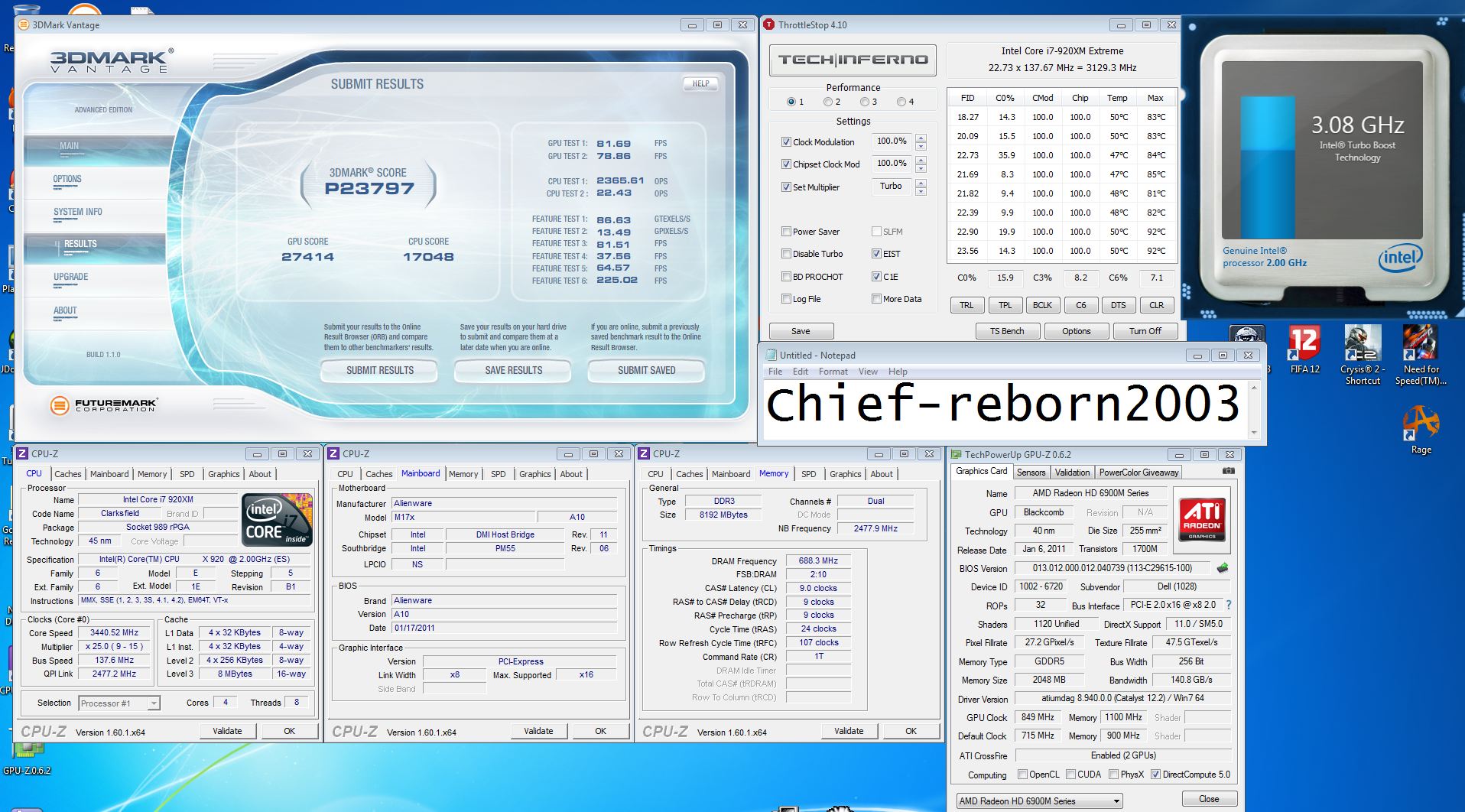1465x812 pixels.
Task: Click the TechInferno logo in ThrottleStop
Action: pos(853,60)
